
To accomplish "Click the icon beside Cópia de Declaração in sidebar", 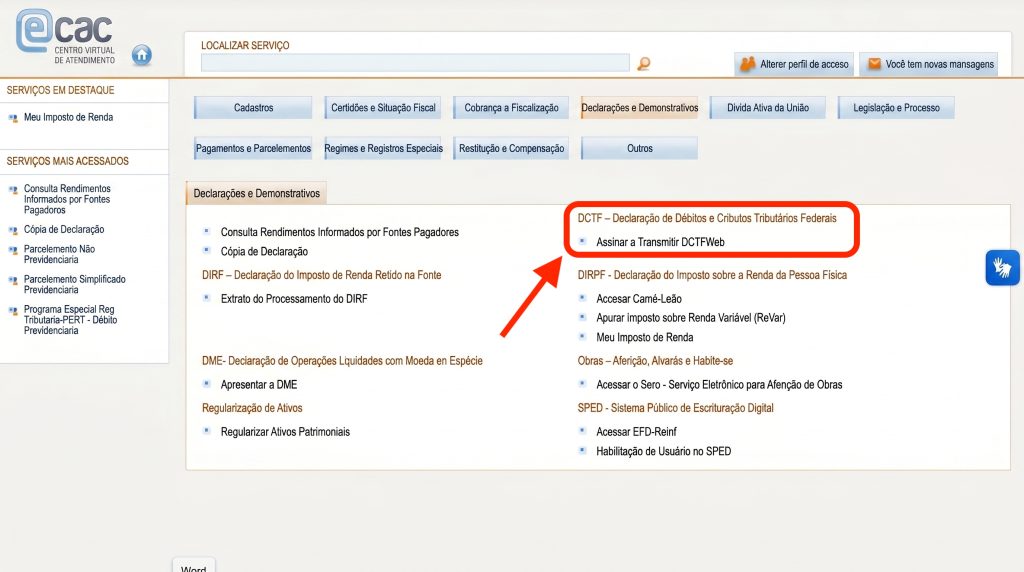I will pos(13,230).
